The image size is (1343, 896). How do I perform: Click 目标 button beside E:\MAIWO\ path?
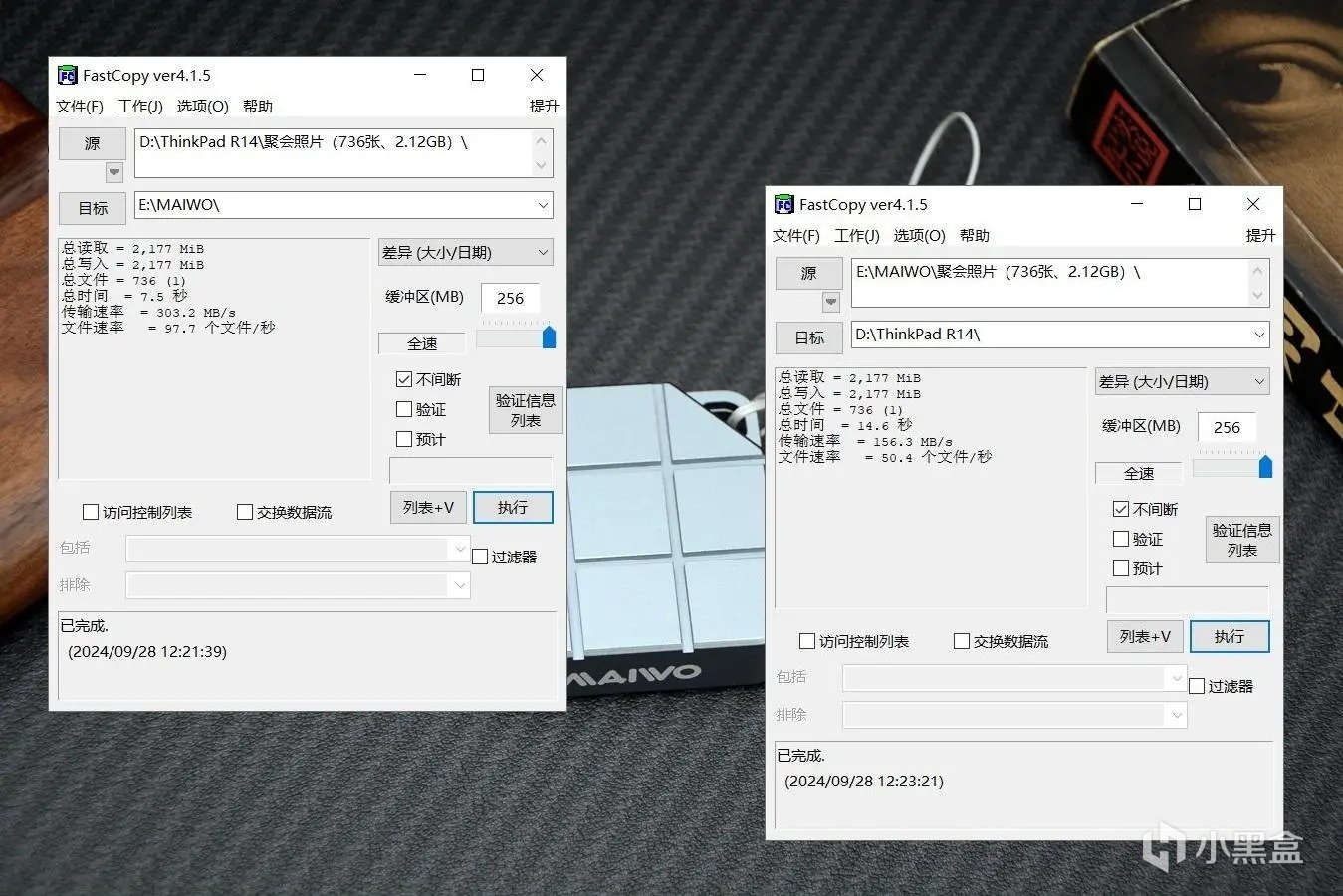[x=93, y=207]
